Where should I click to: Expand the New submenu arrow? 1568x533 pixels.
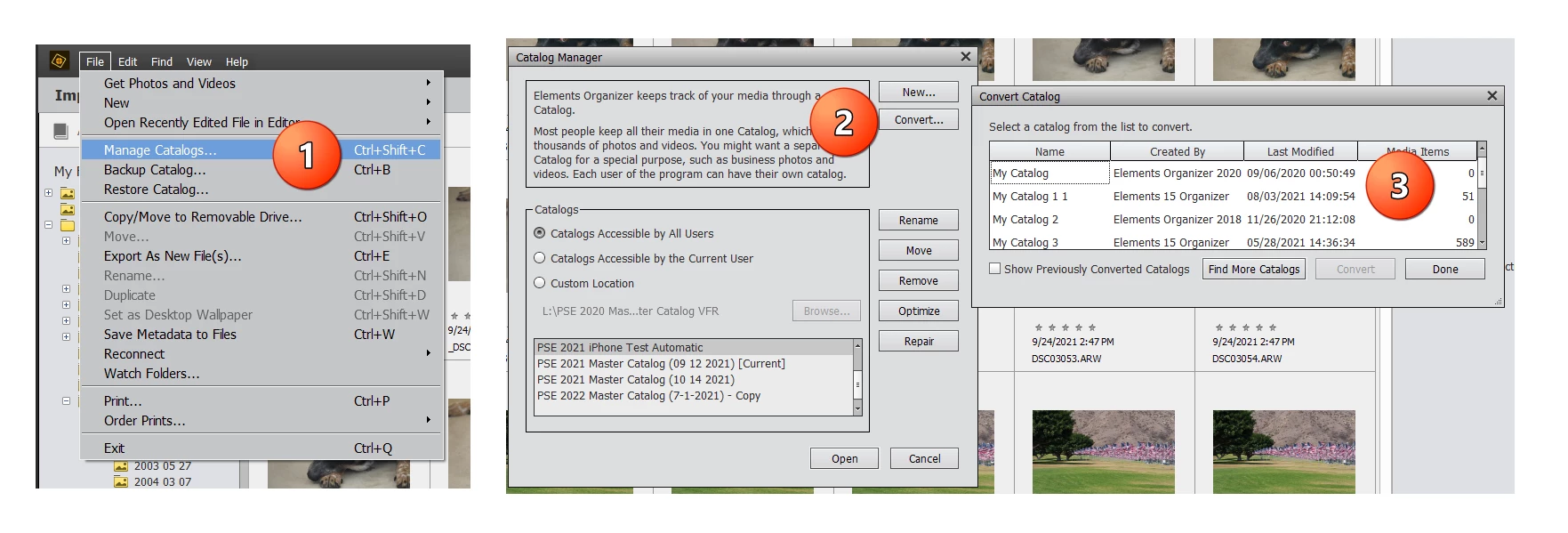428,102
